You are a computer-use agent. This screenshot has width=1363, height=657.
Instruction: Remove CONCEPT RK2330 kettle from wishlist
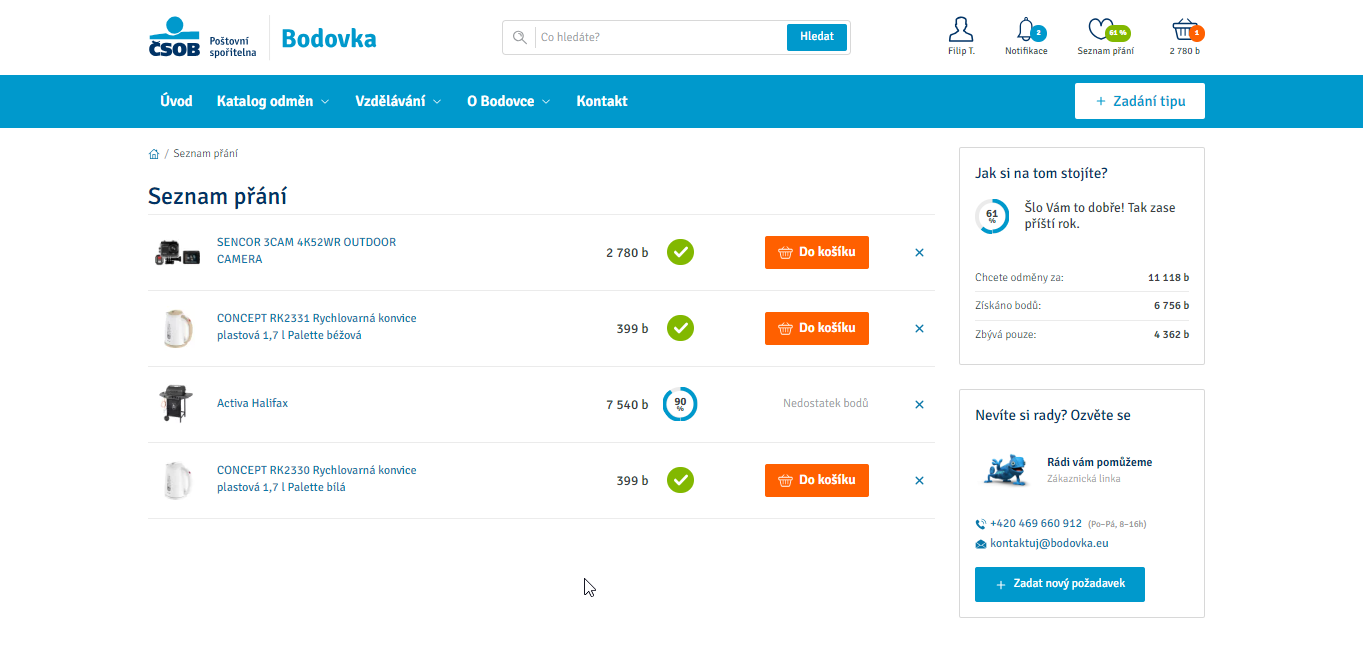point(919,481)
